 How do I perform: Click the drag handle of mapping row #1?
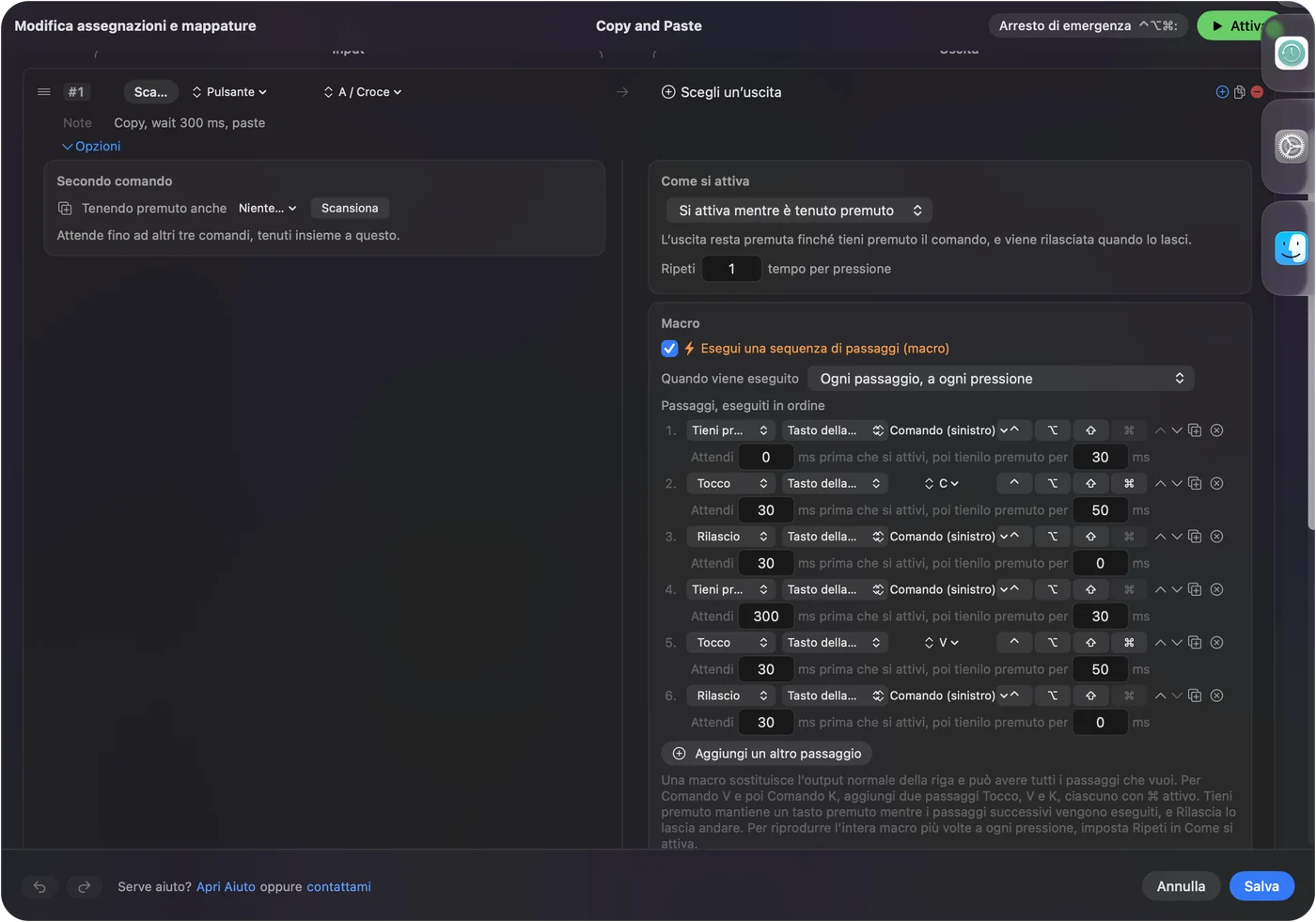click(43, 92)
